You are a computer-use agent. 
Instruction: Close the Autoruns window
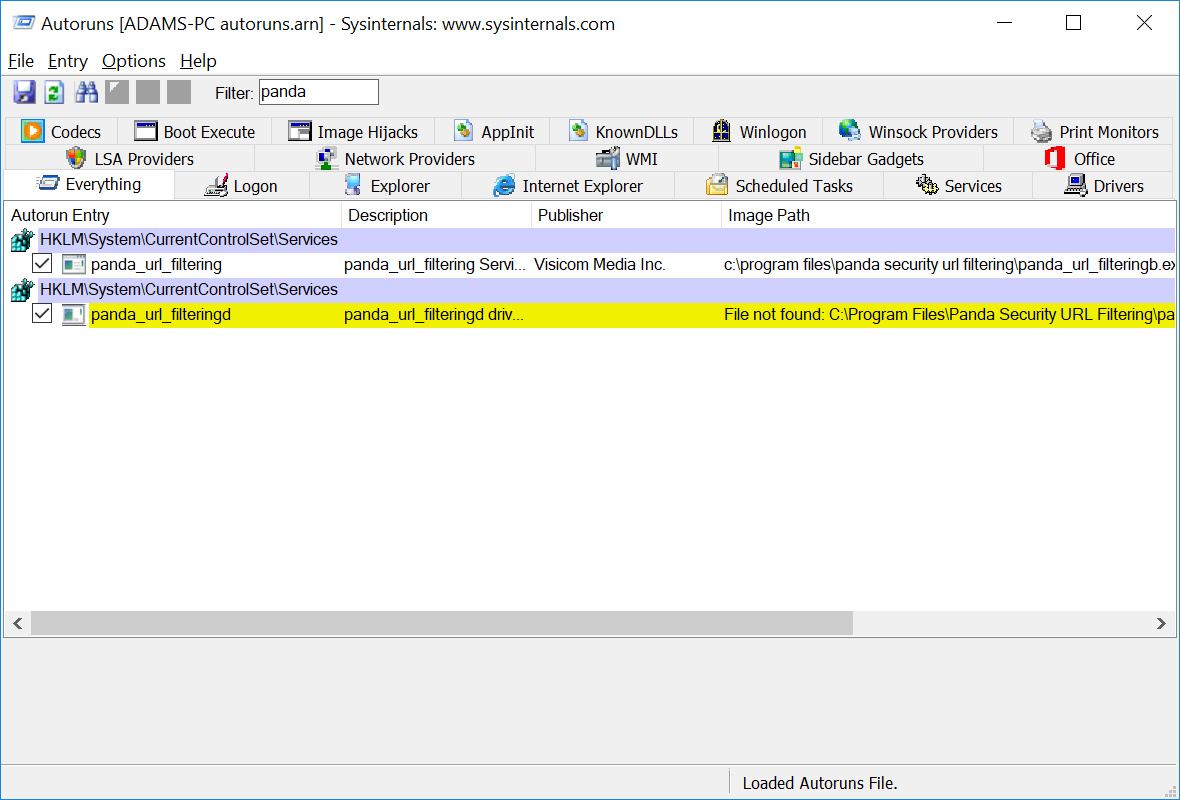pyautogui.click(x=1144, y=23)
